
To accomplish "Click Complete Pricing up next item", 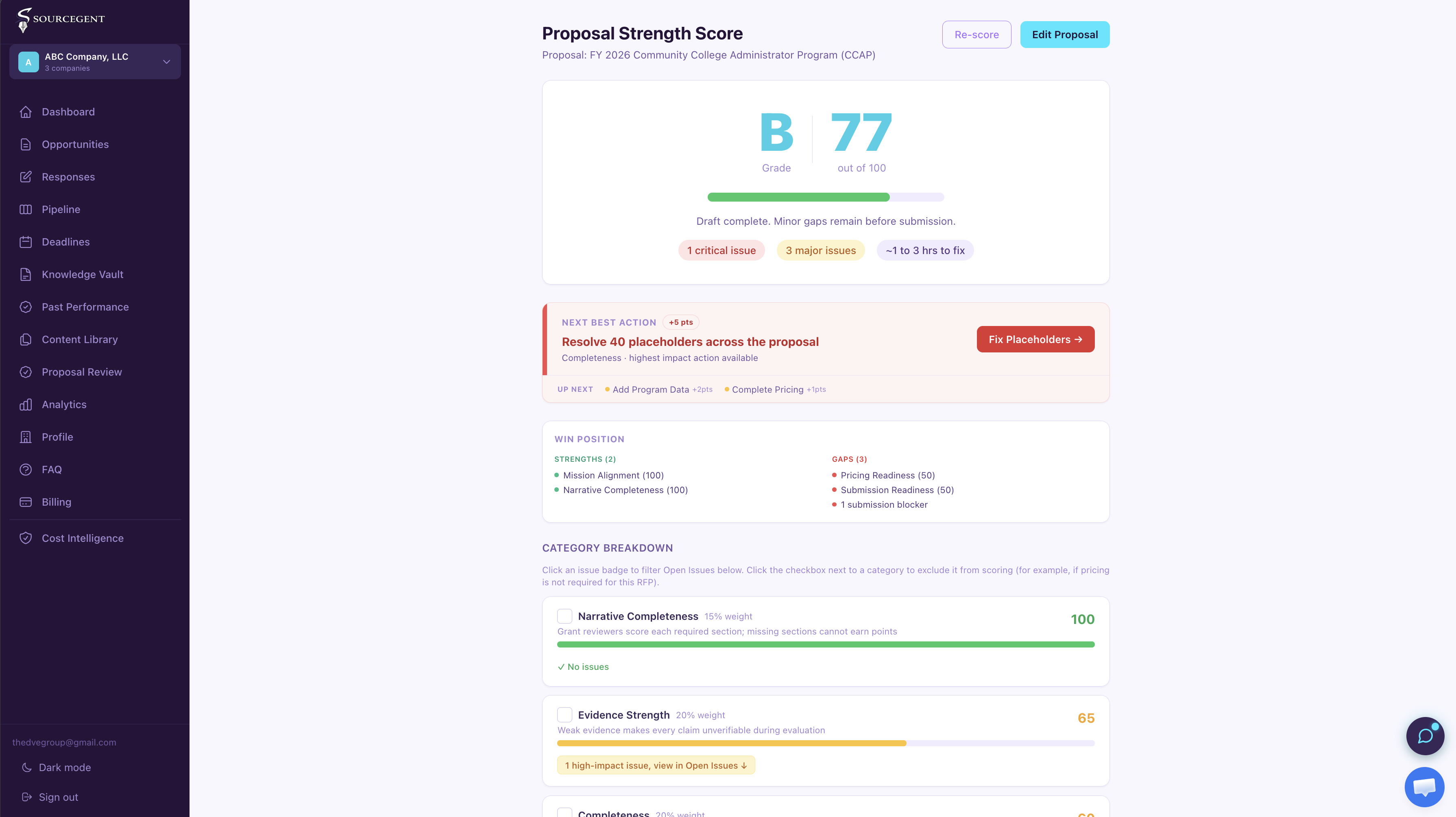I will (775, 389).
